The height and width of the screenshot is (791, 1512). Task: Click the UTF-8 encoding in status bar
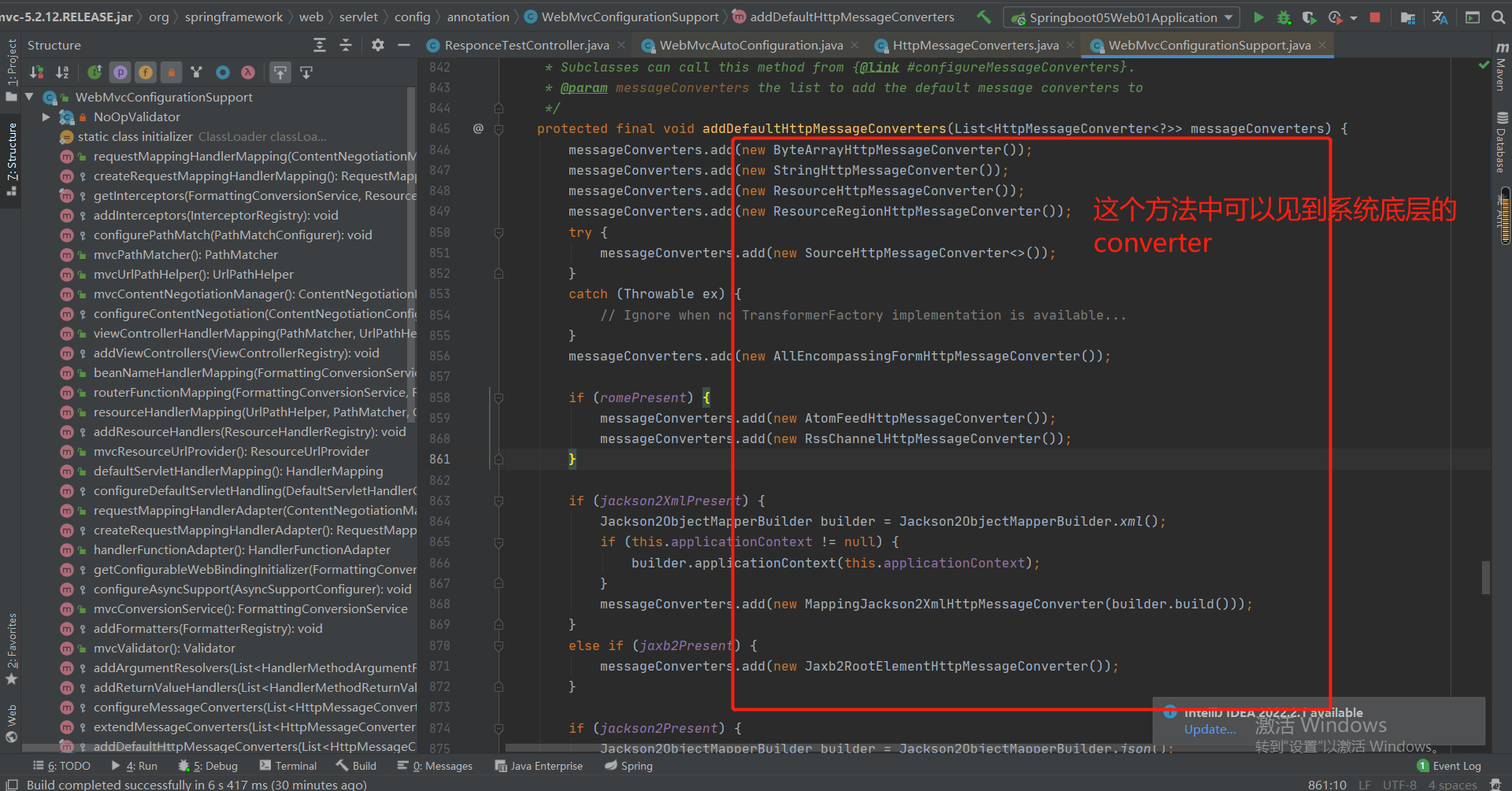click(1399, 785)
